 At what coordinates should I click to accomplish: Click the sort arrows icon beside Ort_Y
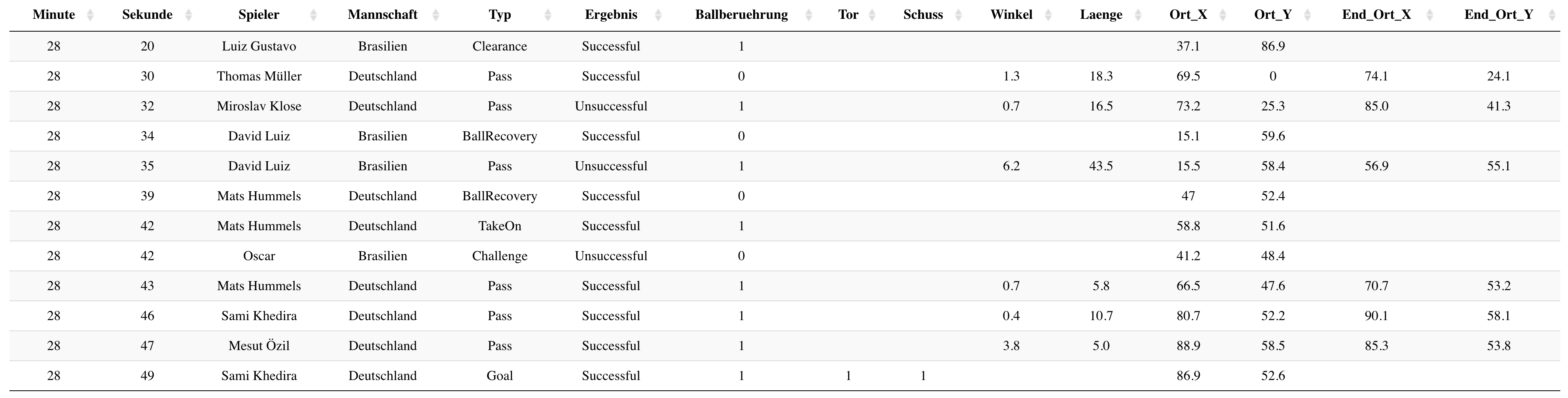coord(1308,15)
